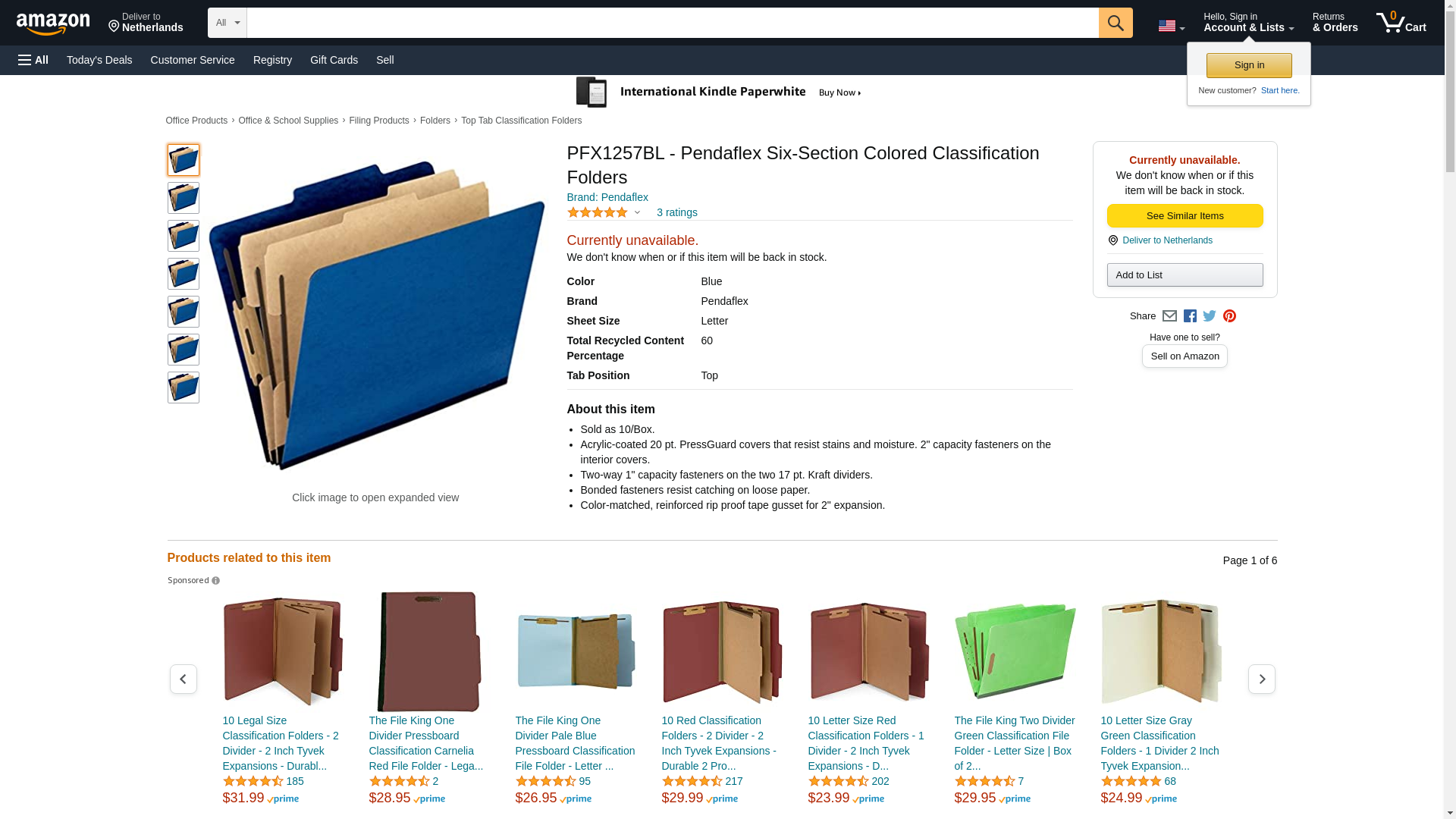Type in the Amazon search field
The width and height of the screenshot is (1456, 819).
point(672,23)
